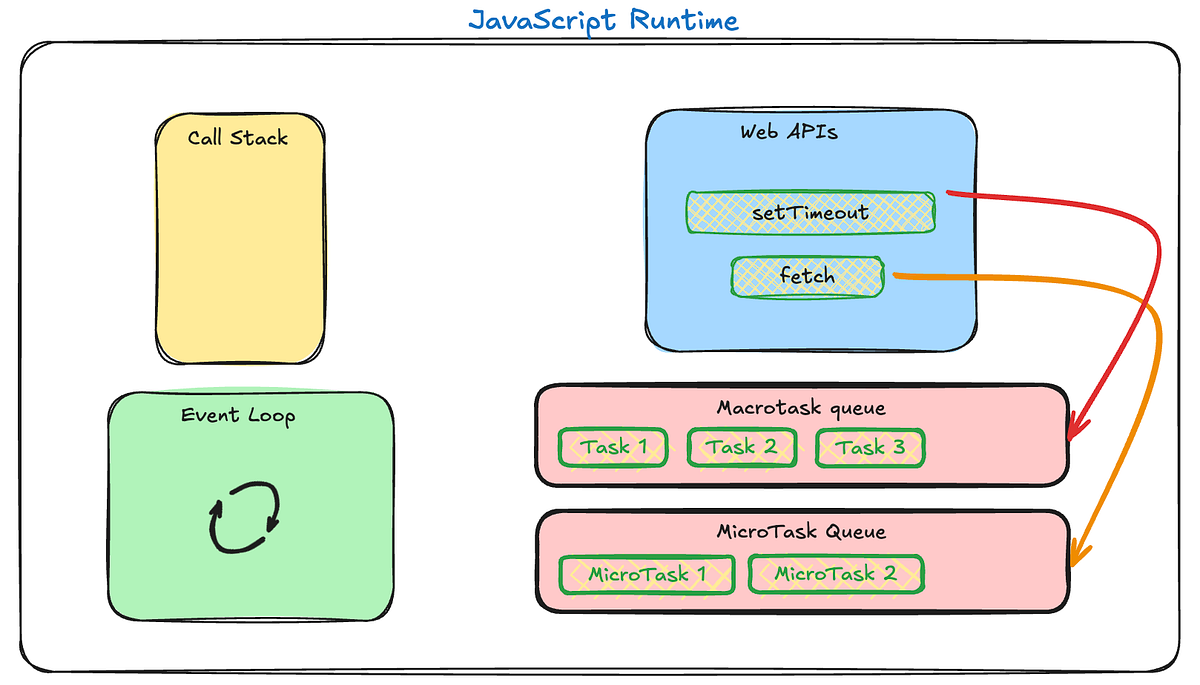Viewport: 1200px width, 685px height.
Task: Click the Macrotask queue header label
Action: click(801, 407)
